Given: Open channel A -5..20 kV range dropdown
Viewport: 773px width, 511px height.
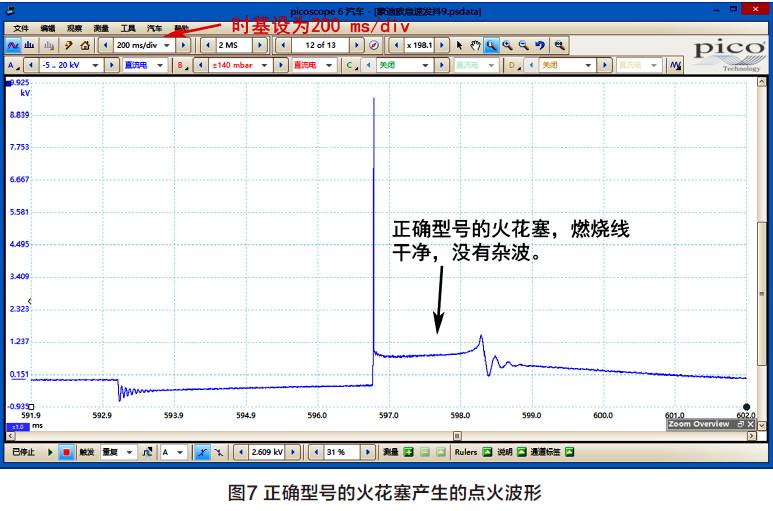Looking at the screenshot, I should pyautogui.click(x=96, y=65).
